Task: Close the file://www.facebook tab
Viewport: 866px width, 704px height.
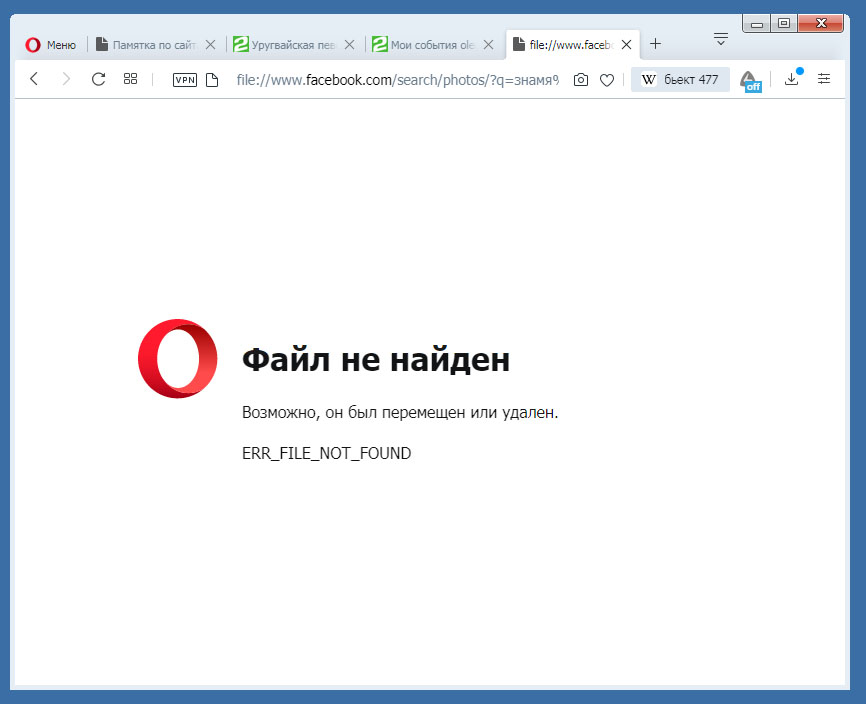Action: [626, 45]
